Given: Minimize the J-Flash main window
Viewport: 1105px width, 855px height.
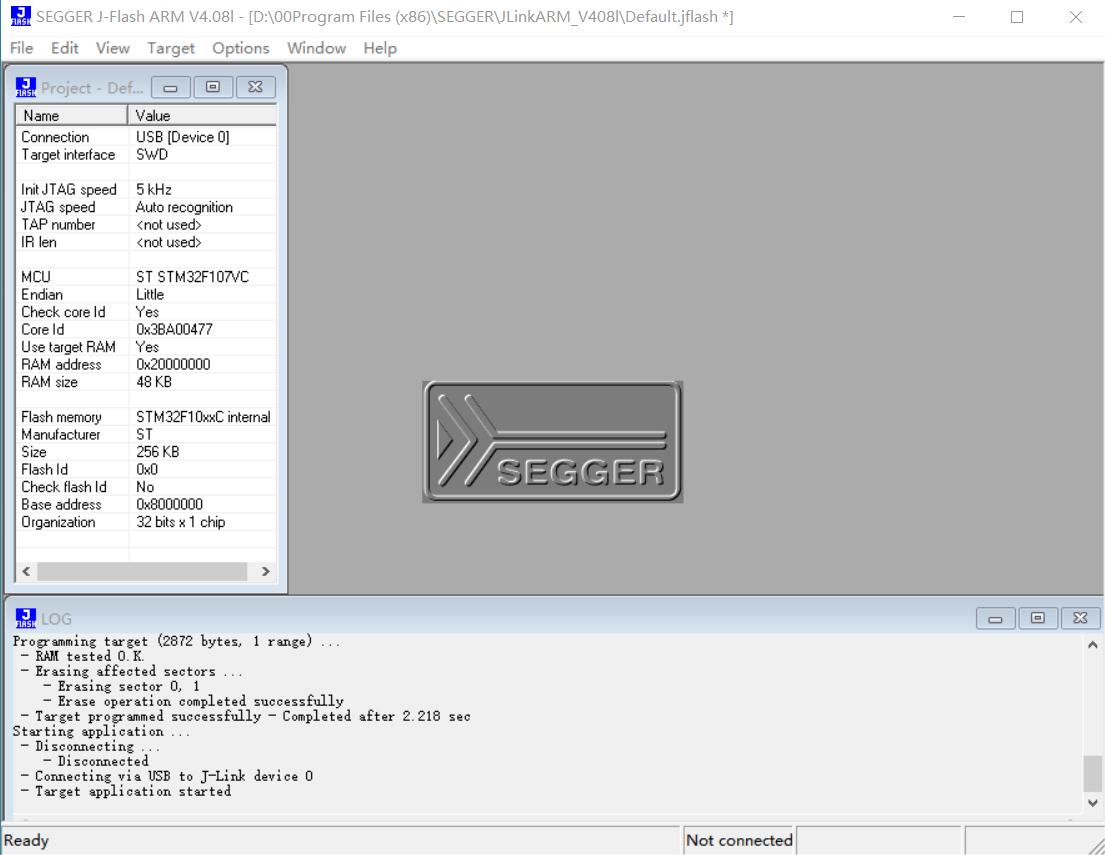Looking at the screenshot, I should 958,16.
